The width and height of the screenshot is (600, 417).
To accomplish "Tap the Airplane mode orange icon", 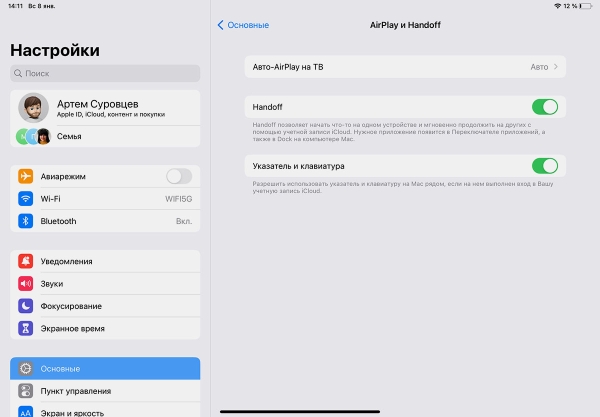I will pyautogui.click(x=25, y=176).
